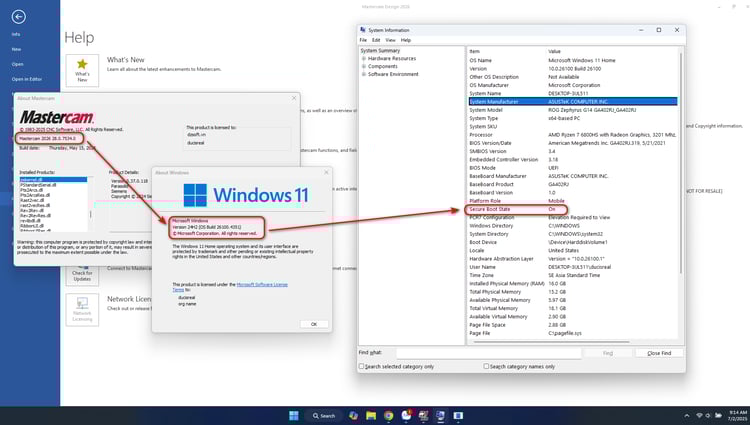Click the Check for Updates button
The height and width of the screenshot is (425, 750).
[x=82, y=276]
